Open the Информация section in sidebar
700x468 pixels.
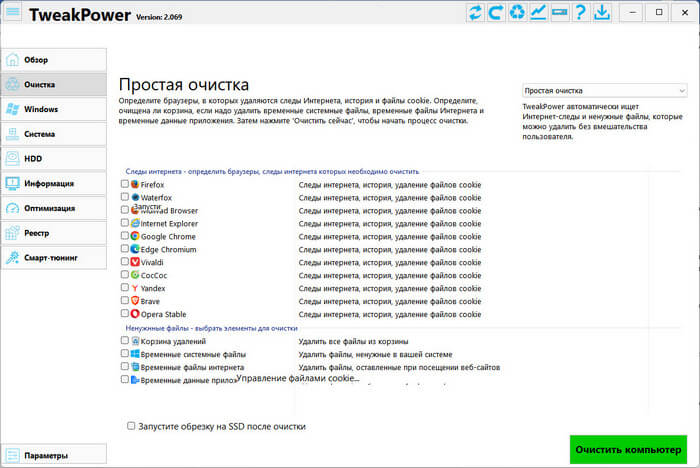[54, 184]
